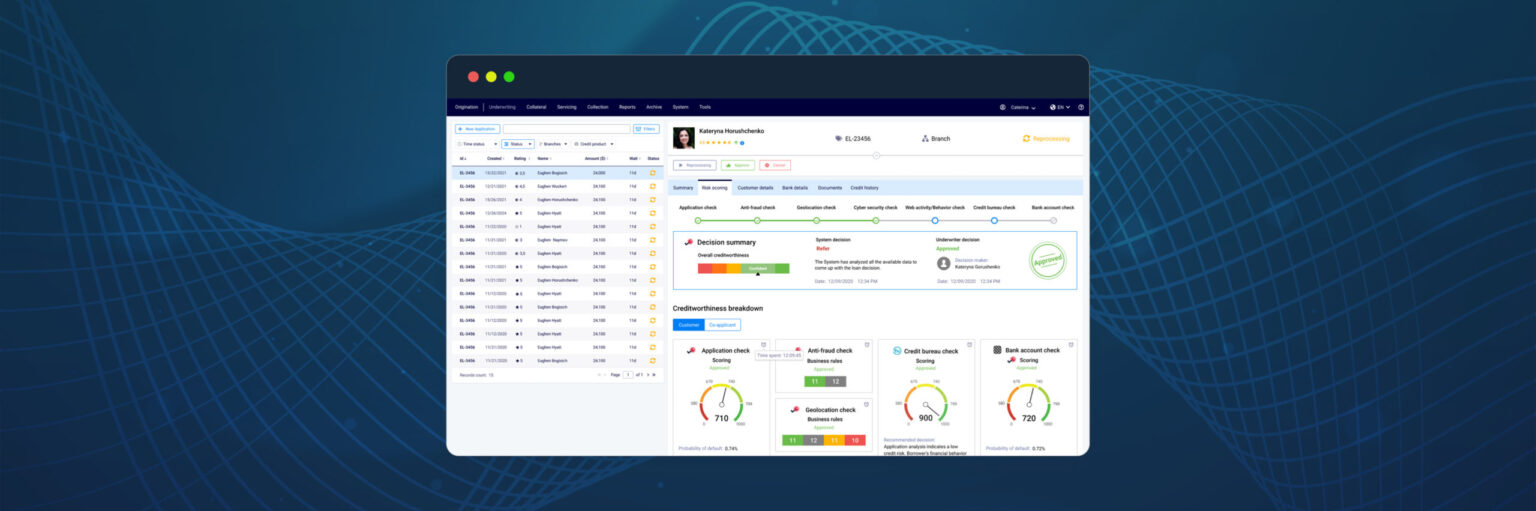Switch breakdown to Customer
Viewport: 1536px width, 511px height.
click(x=689, y=325)
